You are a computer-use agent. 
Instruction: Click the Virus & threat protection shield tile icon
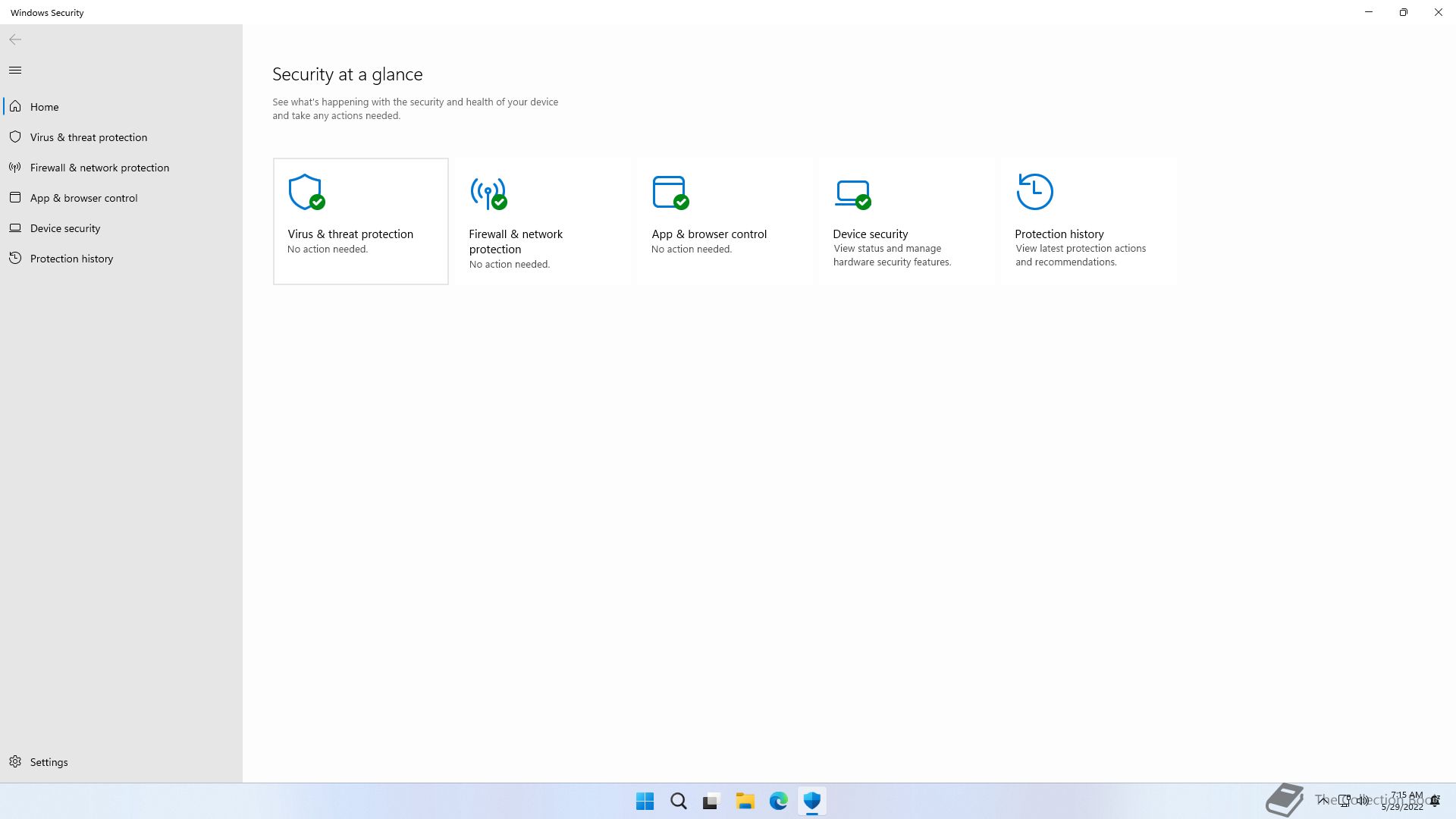point(306,192)
